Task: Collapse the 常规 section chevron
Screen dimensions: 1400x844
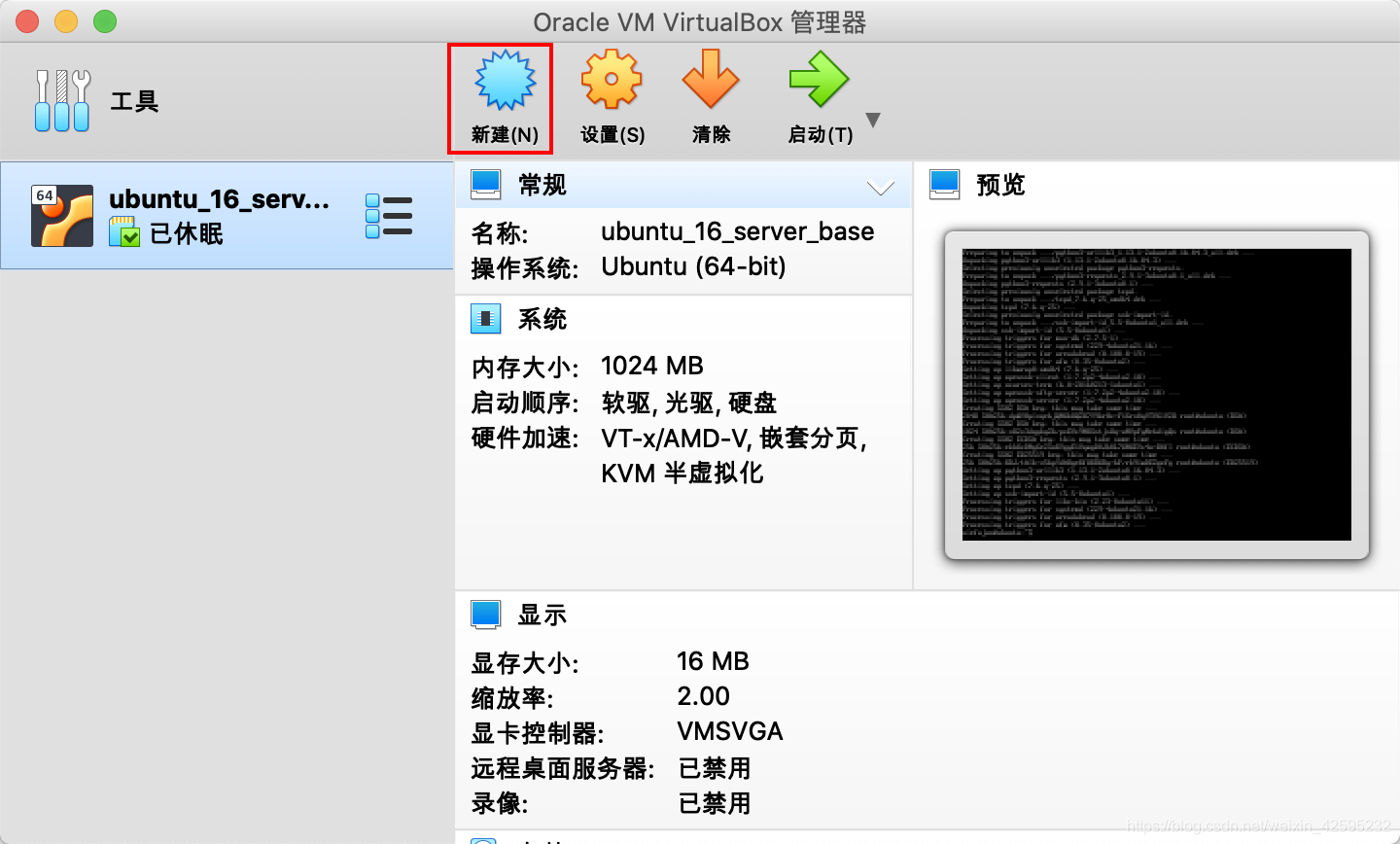Action: [x=880, y=187]
